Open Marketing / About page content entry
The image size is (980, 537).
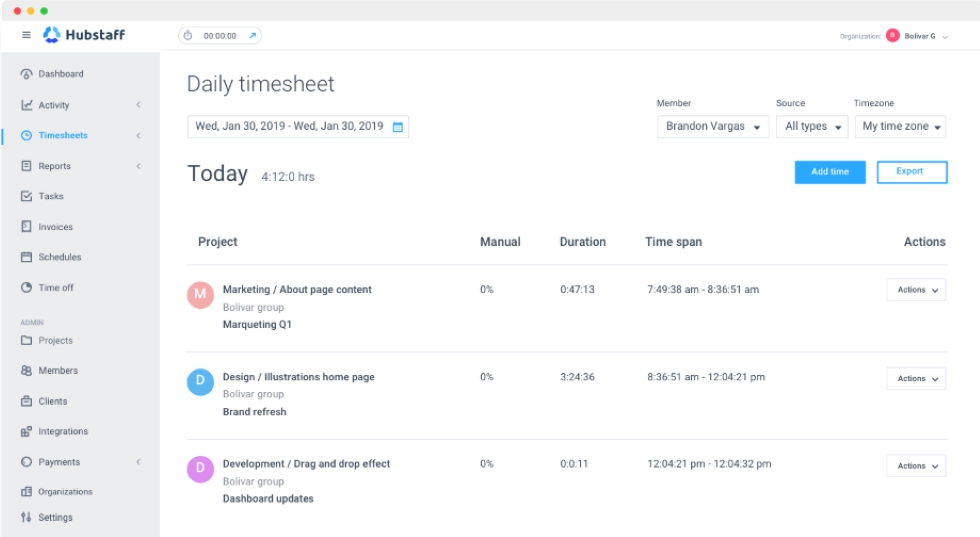click(297, 289)
